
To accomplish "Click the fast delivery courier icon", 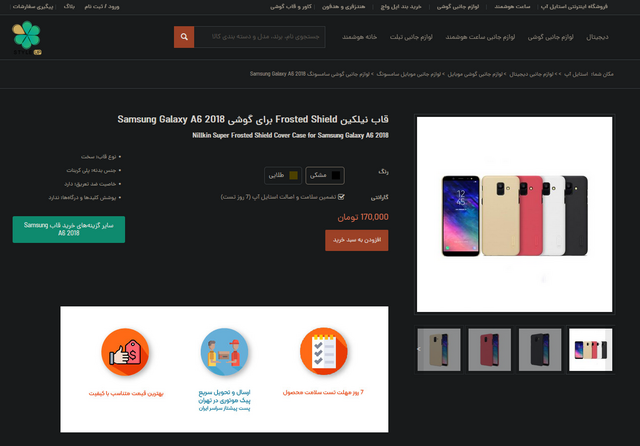I will coord(224,352).
